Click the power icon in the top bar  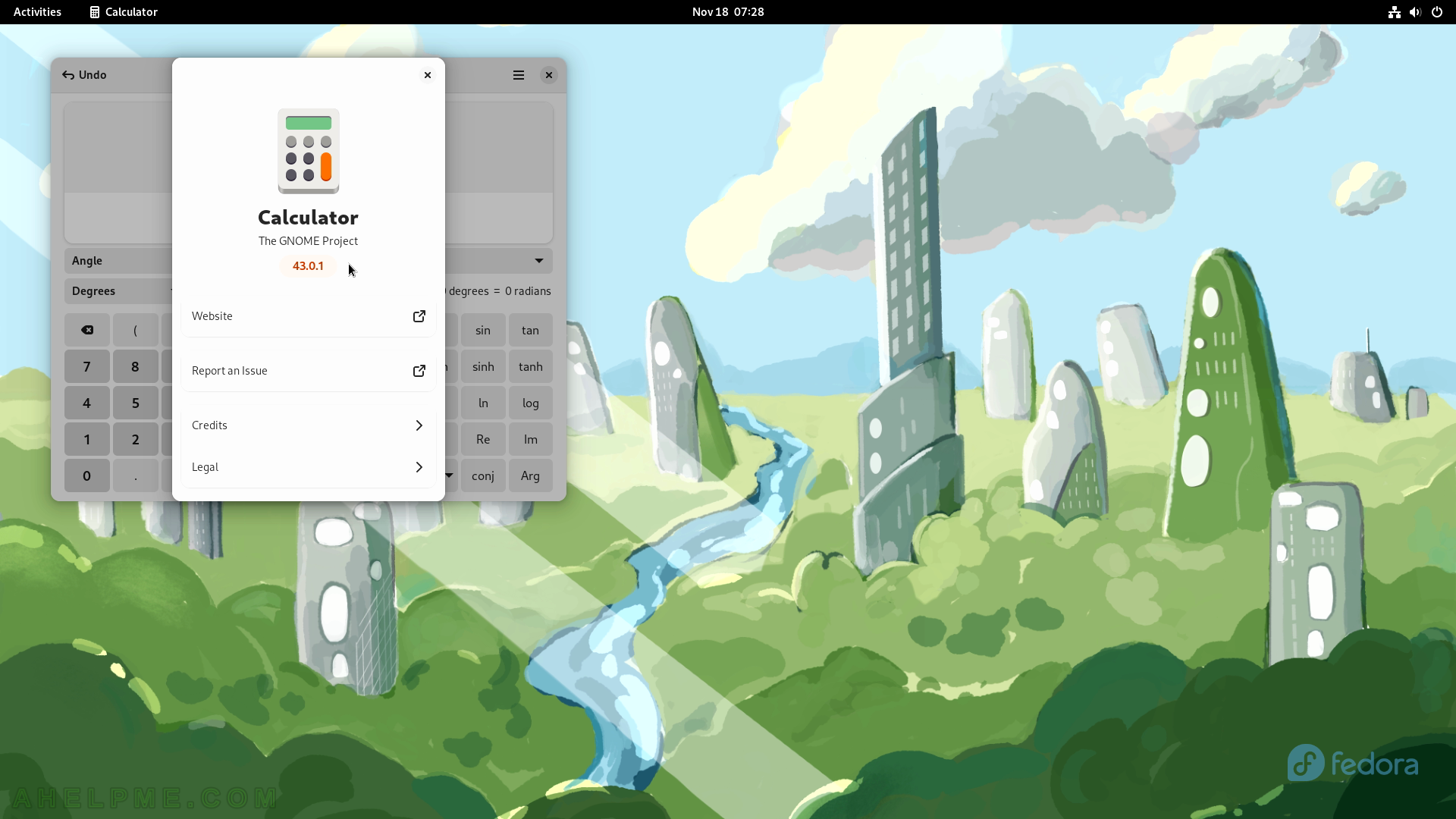click(1437, 12)
